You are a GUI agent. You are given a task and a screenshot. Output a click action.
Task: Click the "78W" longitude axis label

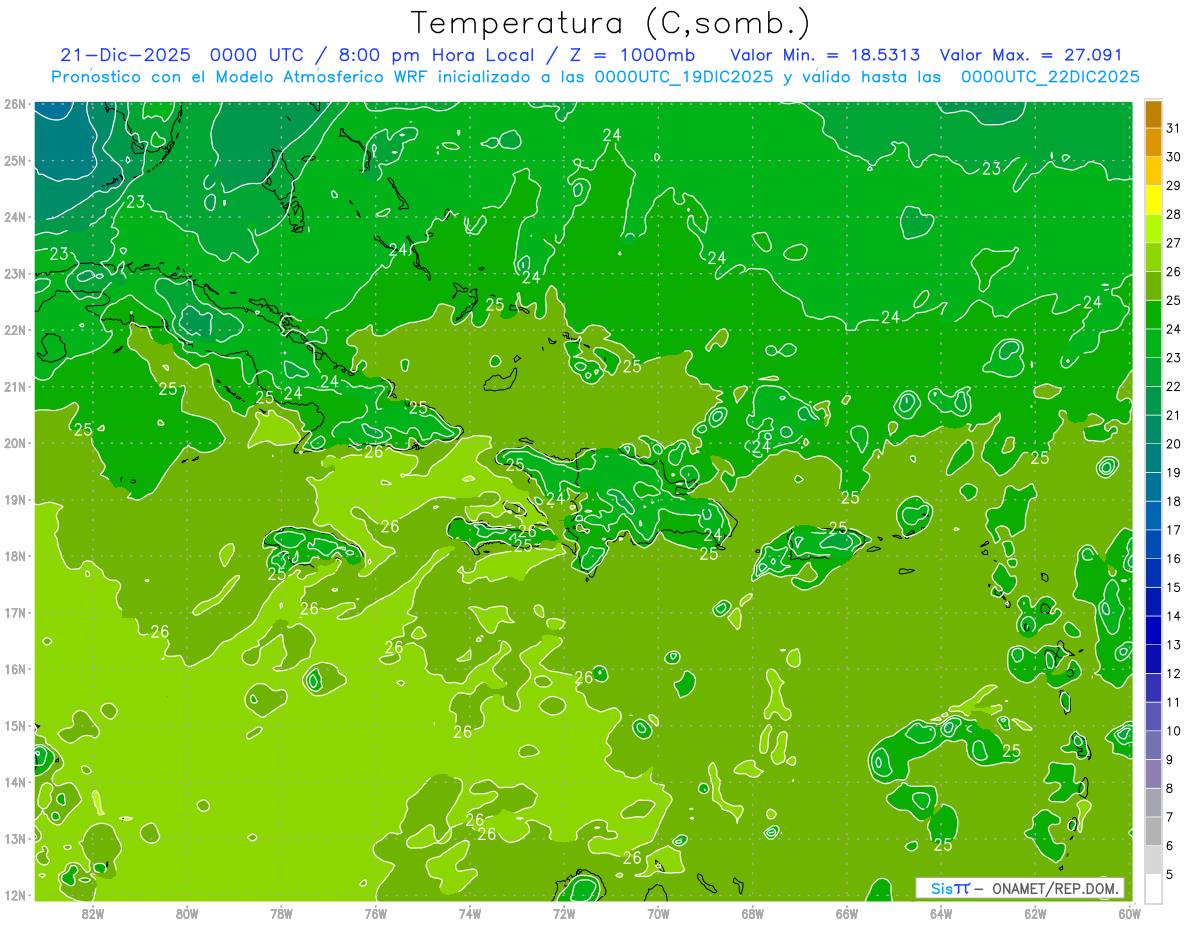point(281,913)
